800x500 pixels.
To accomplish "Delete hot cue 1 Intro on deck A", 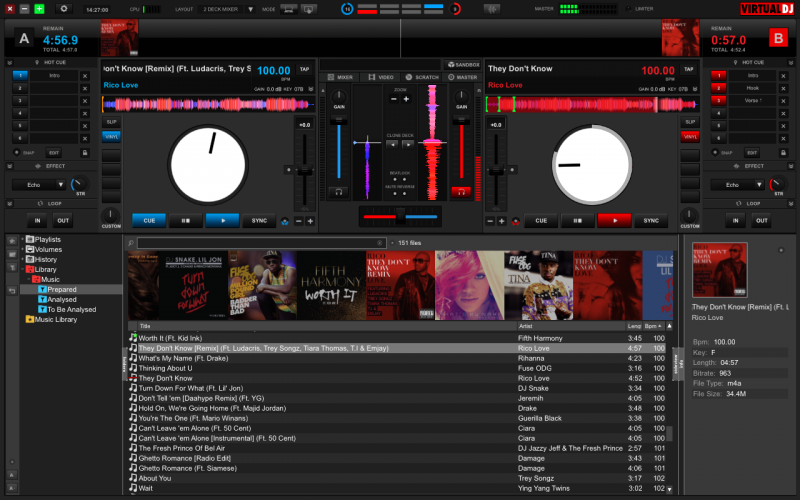I will point(85,76).
